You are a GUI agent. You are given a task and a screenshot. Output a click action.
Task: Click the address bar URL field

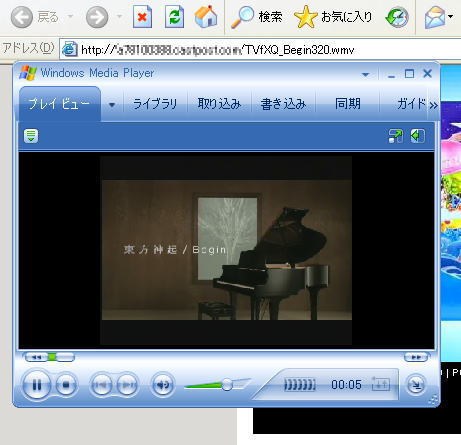click(260, 50)
